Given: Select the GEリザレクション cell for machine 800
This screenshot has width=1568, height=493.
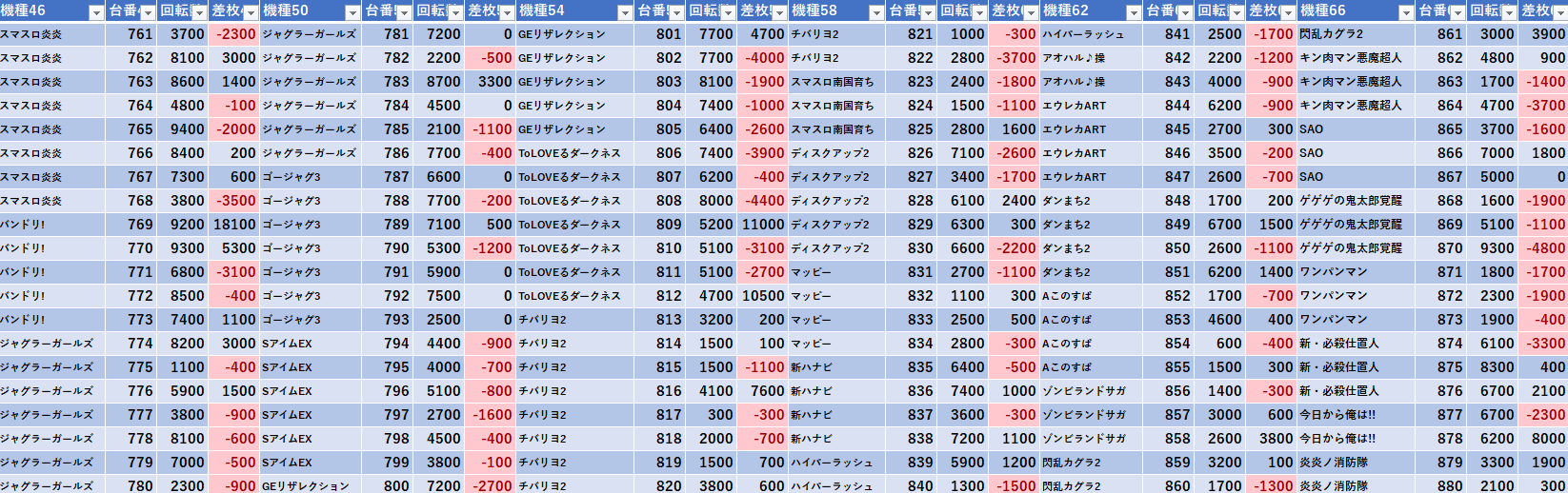Looking at the screenshot, I should pyautogui.click(x=311, y=485).
